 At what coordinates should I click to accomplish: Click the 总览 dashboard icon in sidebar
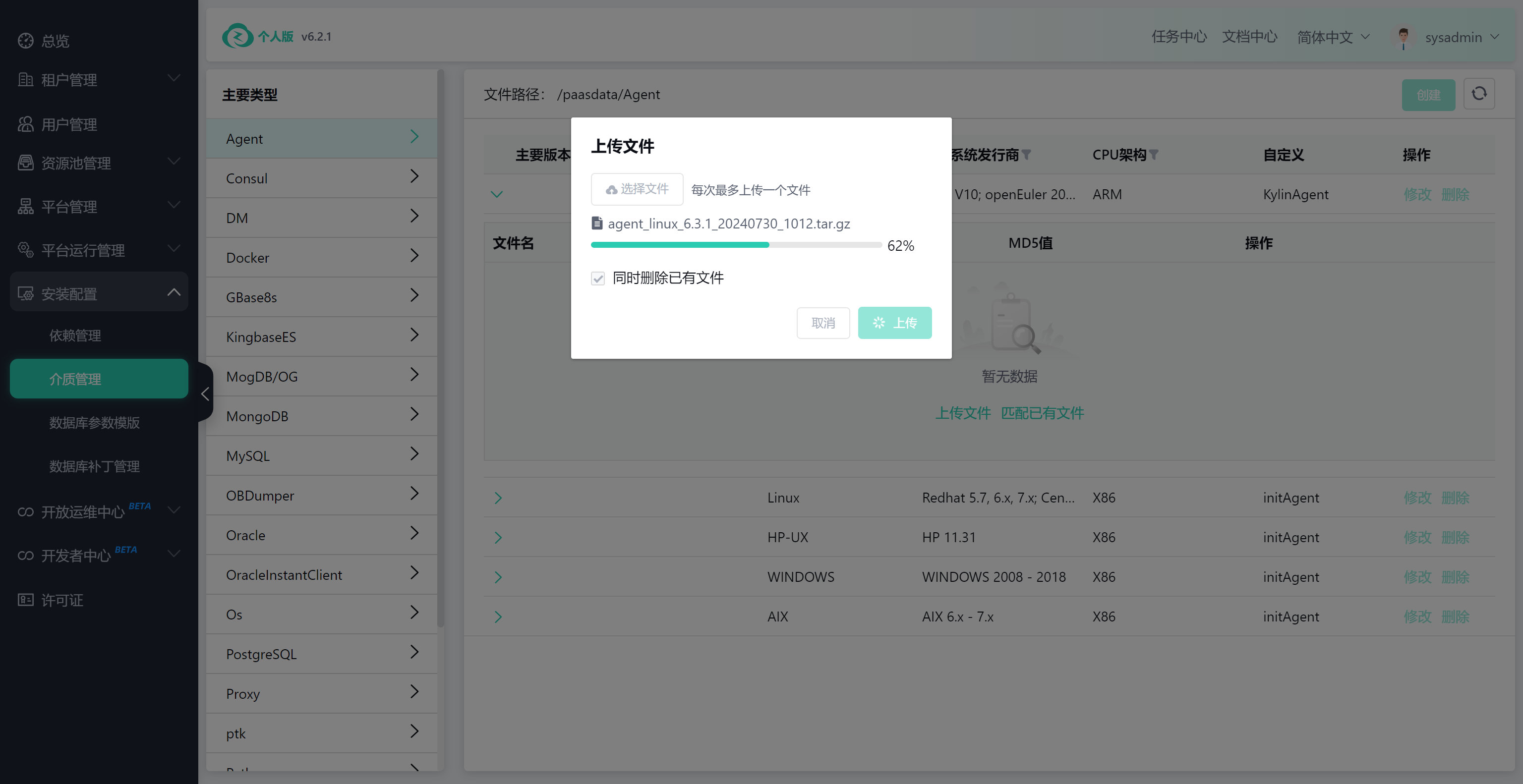(x=25, y=40)
